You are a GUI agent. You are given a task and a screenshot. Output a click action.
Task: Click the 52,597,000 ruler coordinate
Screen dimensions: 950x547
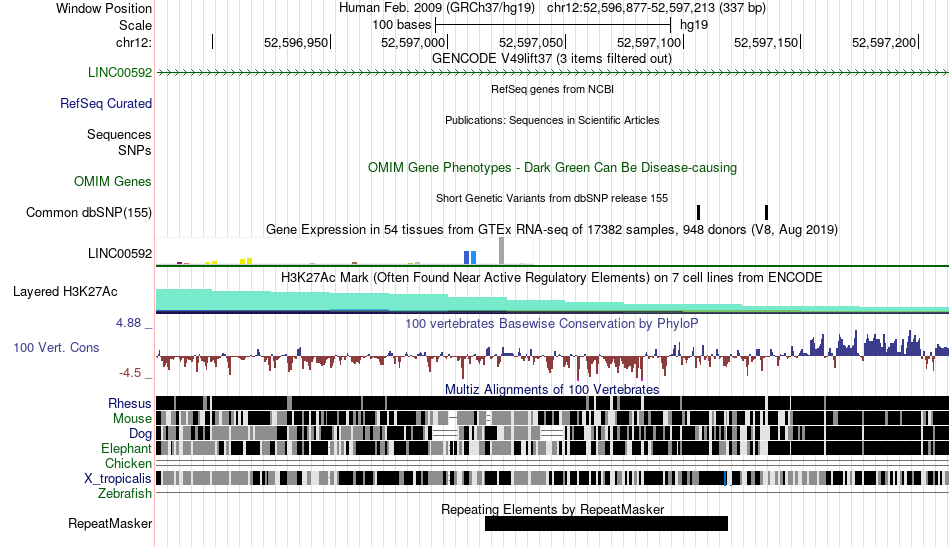click(413, 43)
